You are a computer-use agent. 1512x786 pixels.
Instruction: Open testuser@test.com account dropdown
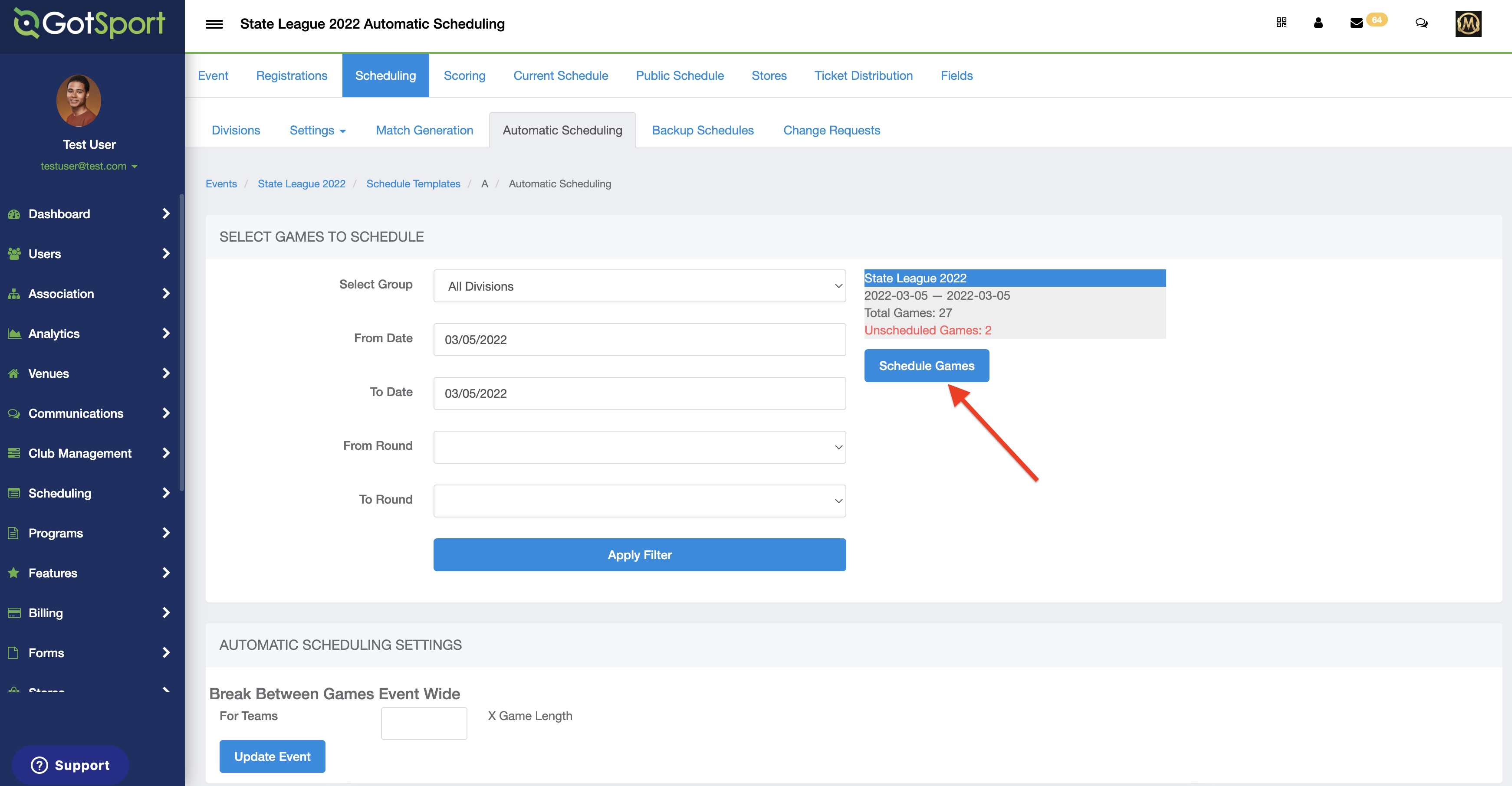[89, 166]
